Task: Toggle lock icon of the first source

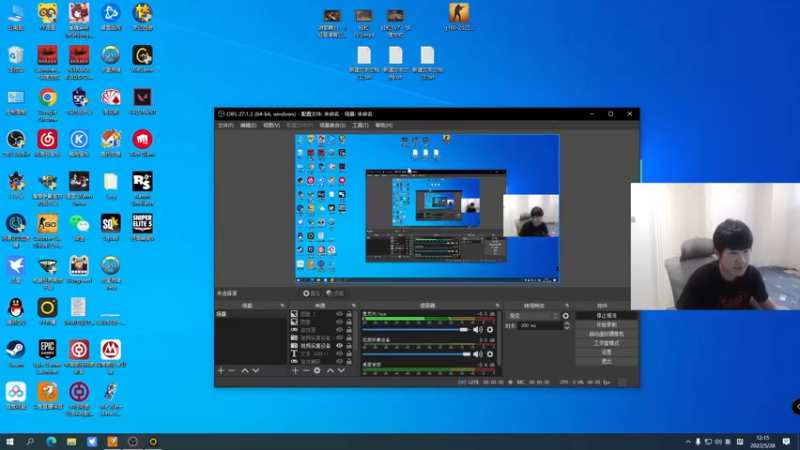Action: 351,314
